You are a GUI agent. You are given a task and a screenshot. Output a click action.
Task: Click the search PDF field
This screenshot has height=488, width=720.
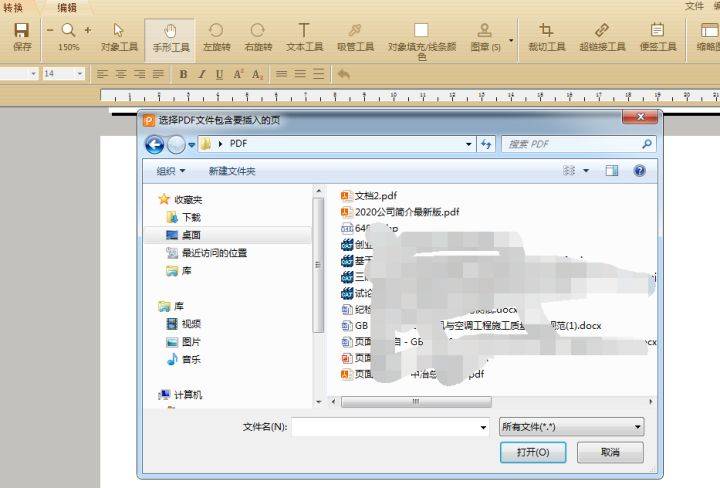(579, 144)
